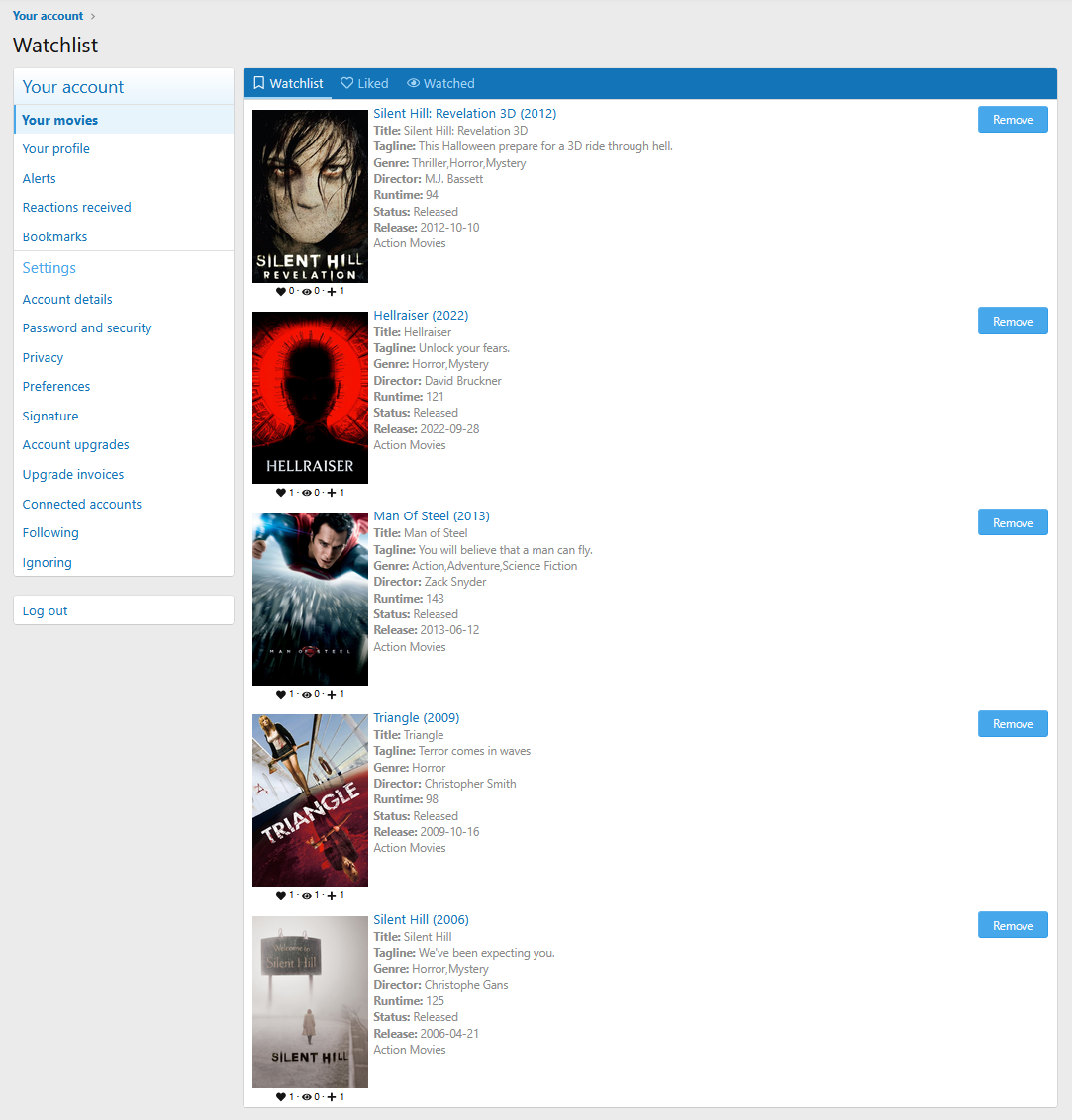Viewport: 1072px width, 1120px height.
Task: Click heart icon under Silent Hill (2006) poster
Action: click(281, 1097)
